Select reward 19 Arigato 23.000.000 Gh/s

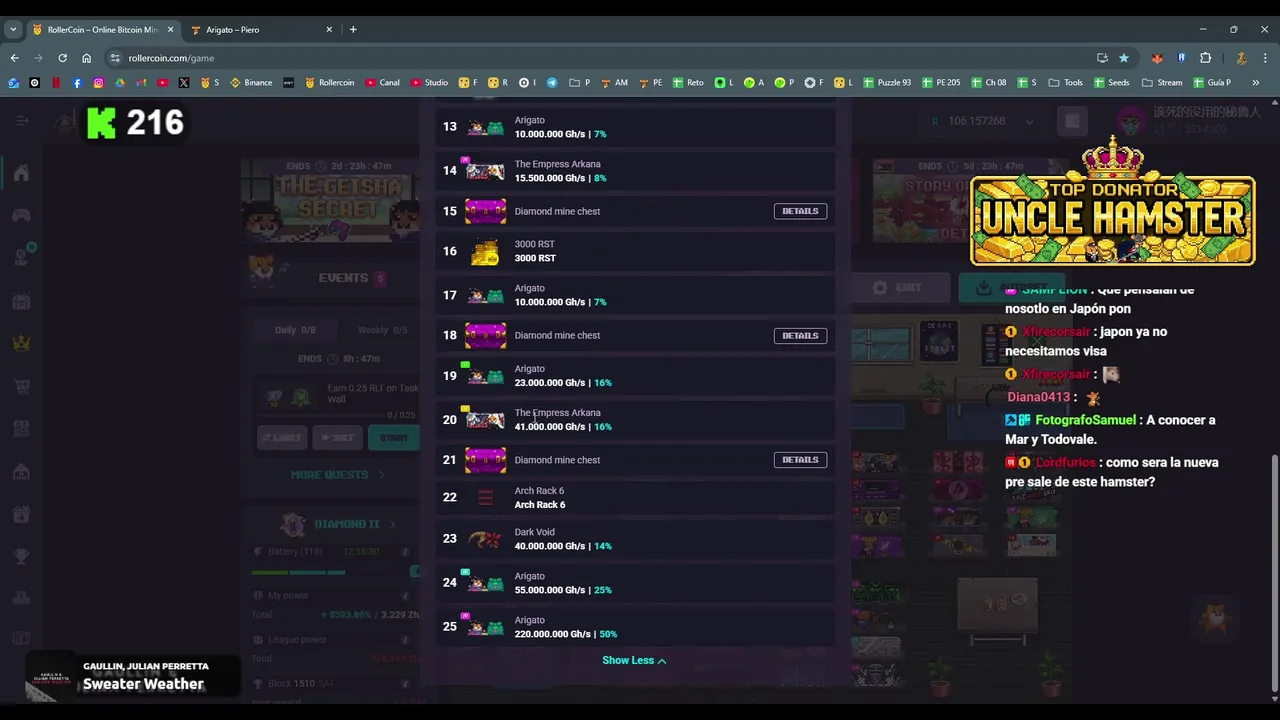[x=636, y=376]
